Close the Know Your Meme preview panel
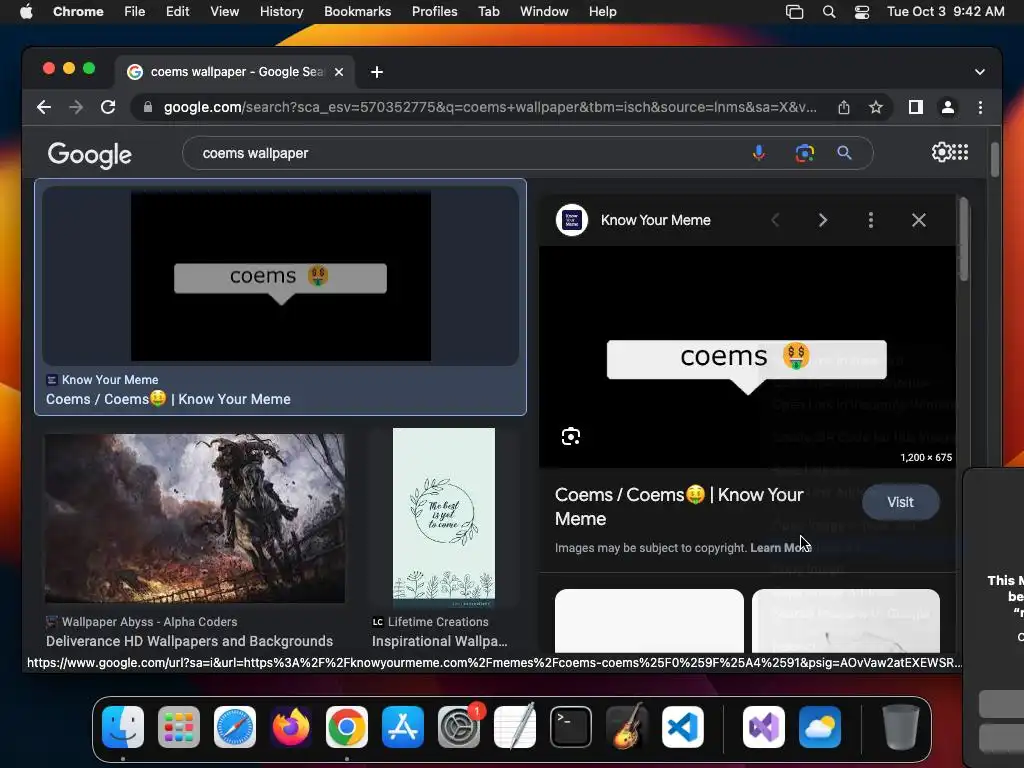The width and height of the screenshot is (1024, 768). click(919, 221)
